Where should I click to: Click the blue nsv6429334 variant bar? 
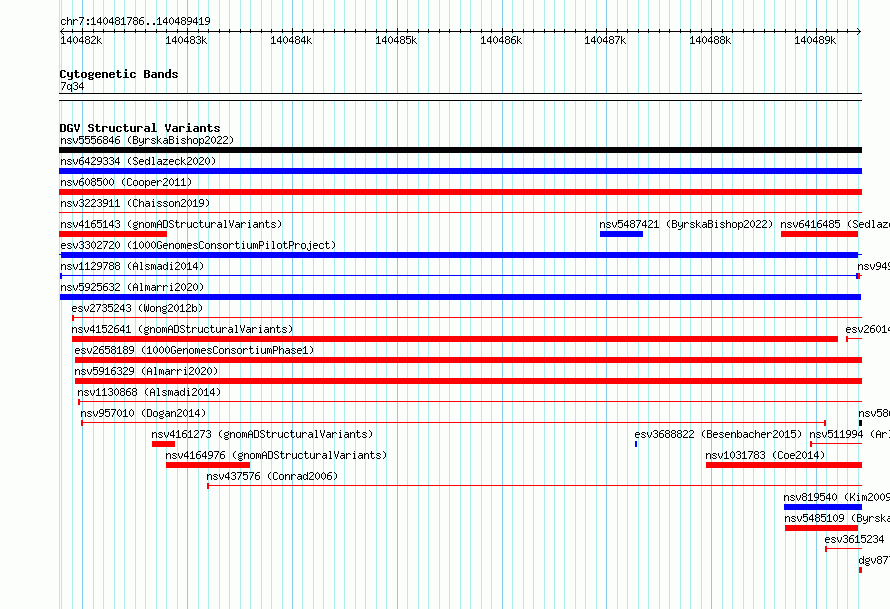pyautogui.click(x=460, y=171)
